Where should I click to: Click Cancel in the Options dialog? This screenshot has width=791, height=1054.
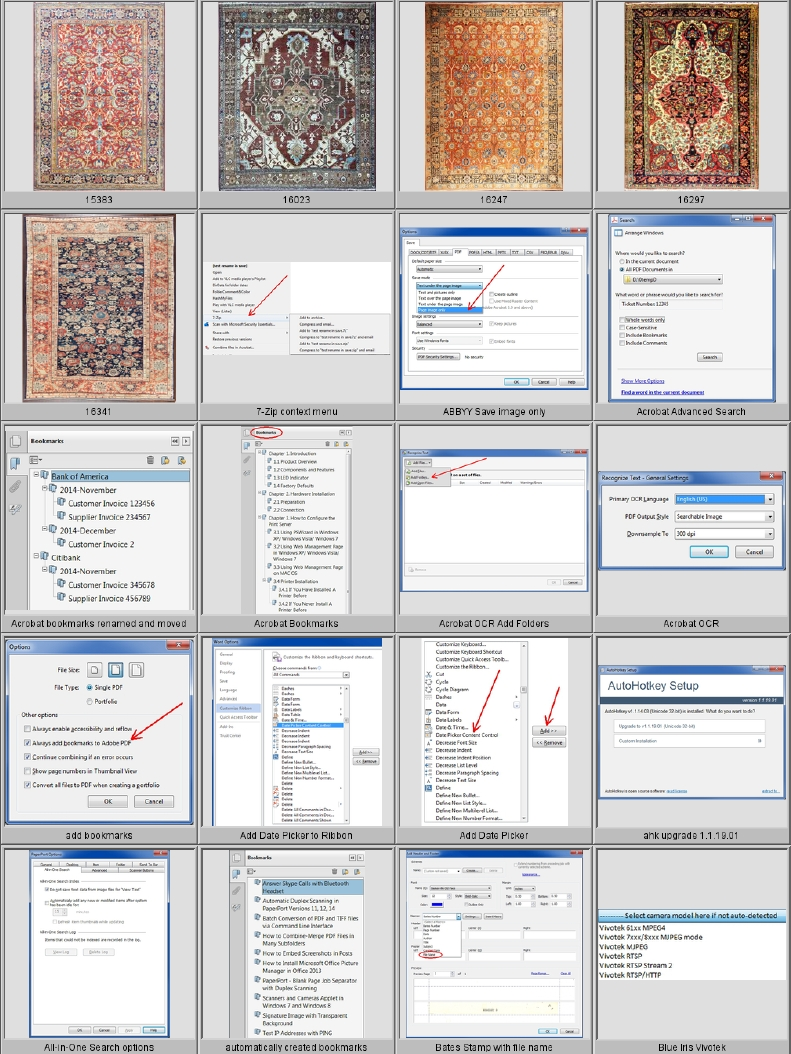[153, 801]
